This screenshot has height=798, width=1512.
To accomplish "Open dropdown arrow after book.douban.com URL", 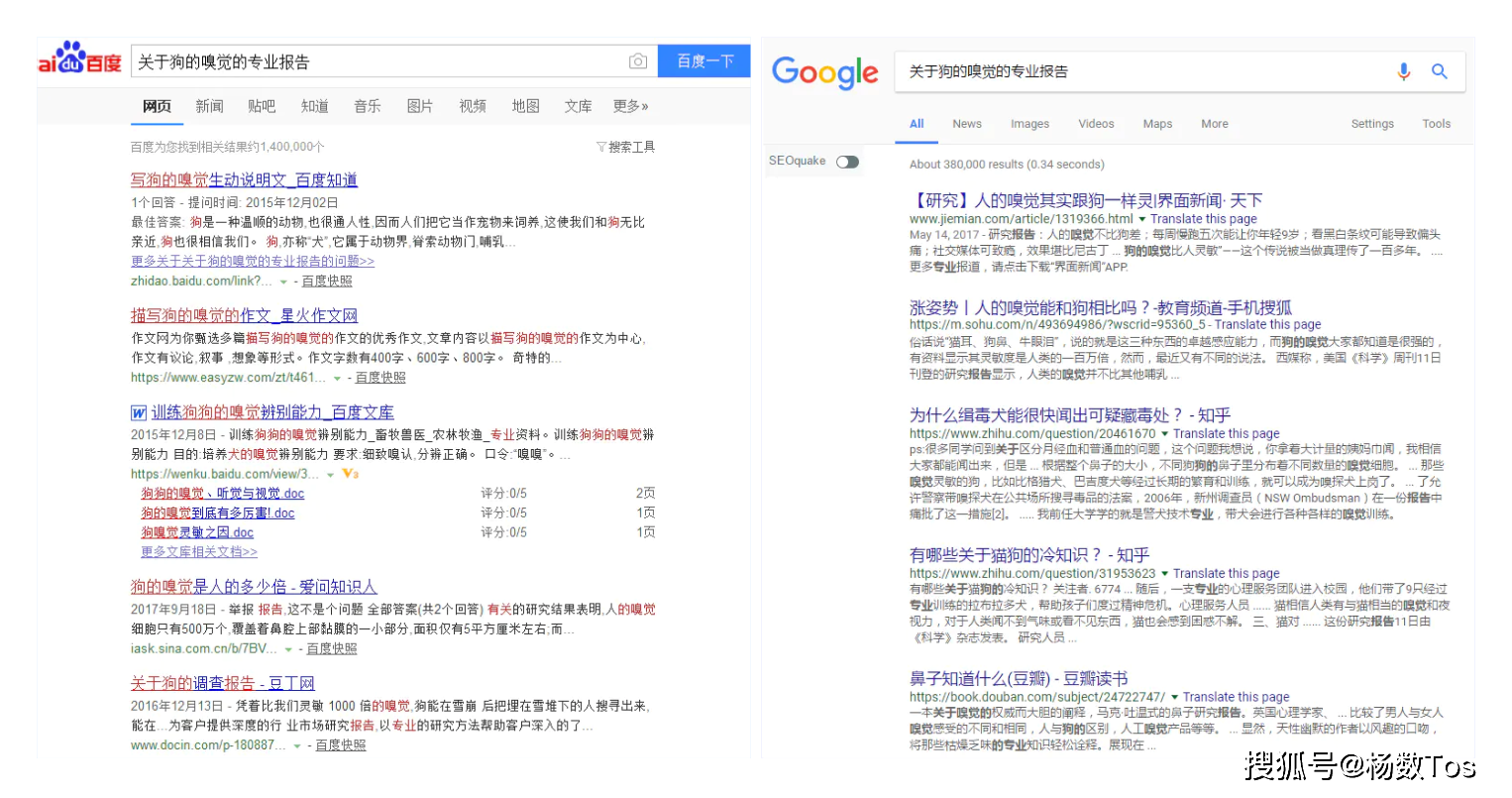I will point(1174,698).
